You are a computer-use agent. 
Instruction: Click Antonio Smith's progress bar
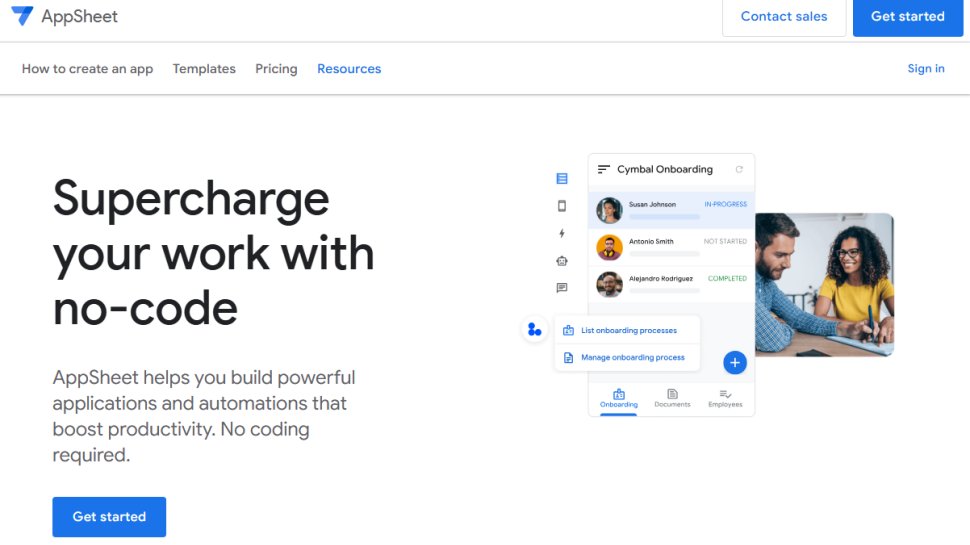664,254
